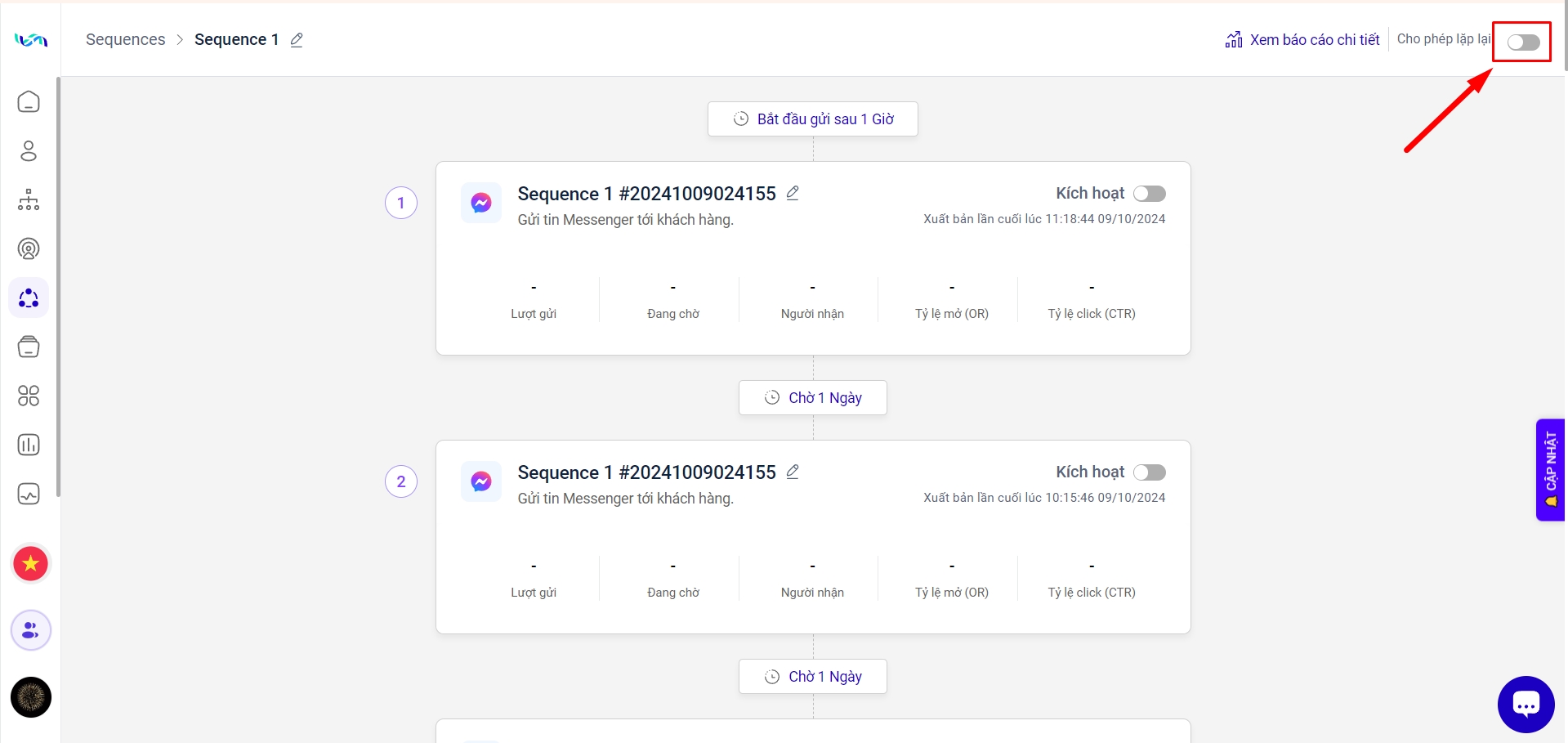
Task: Click the CẬP NHẬT side tab
Action: (1550, 470)
